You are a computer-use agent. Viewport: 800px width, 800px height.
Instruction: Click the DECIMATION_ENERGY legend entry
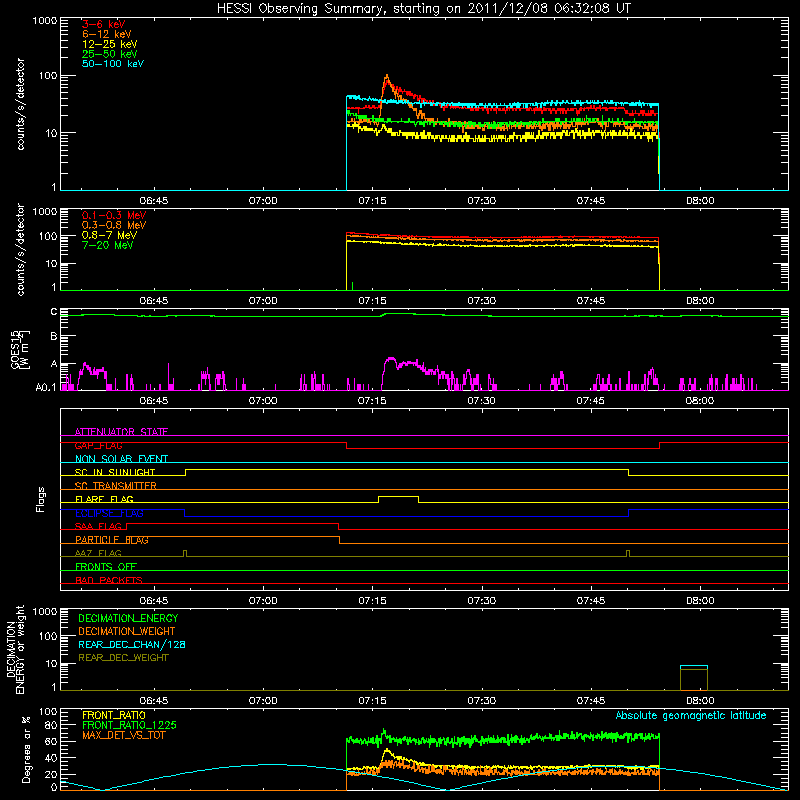pyautogui.click(x=128, y=618)
